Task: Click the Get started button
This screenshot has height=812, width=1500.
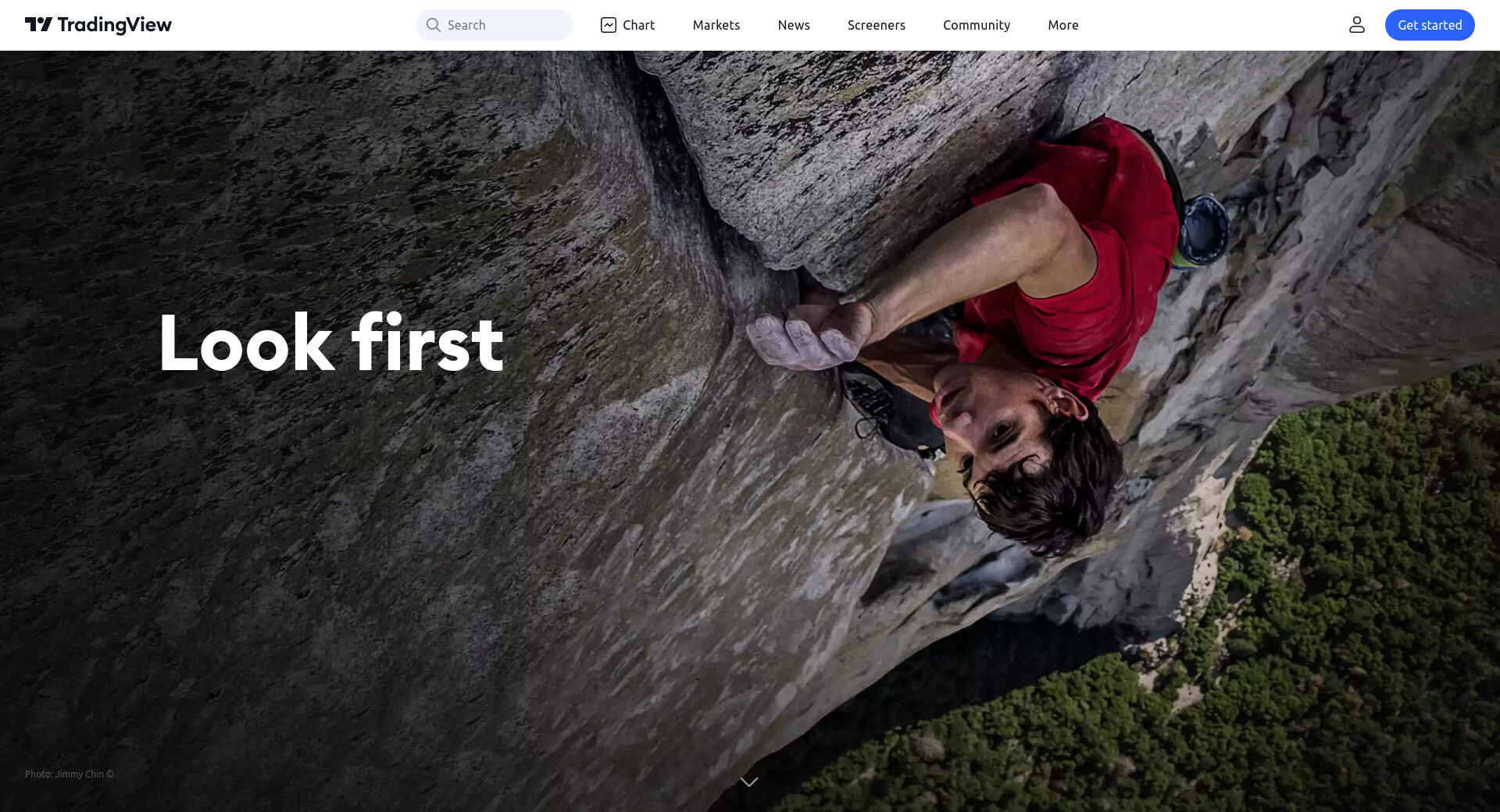Action: (x=1430, y=25)
